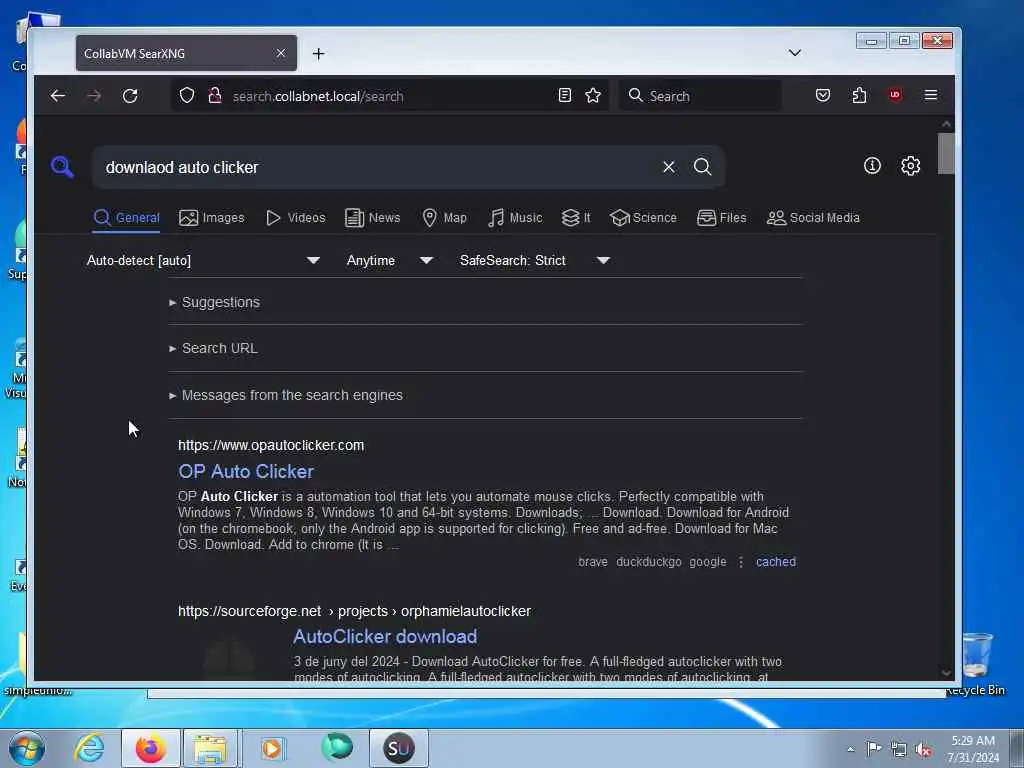Open the cached link for OP Auto Clicker
Viewport: 1024px width, 768px height.
pos(776,562)
